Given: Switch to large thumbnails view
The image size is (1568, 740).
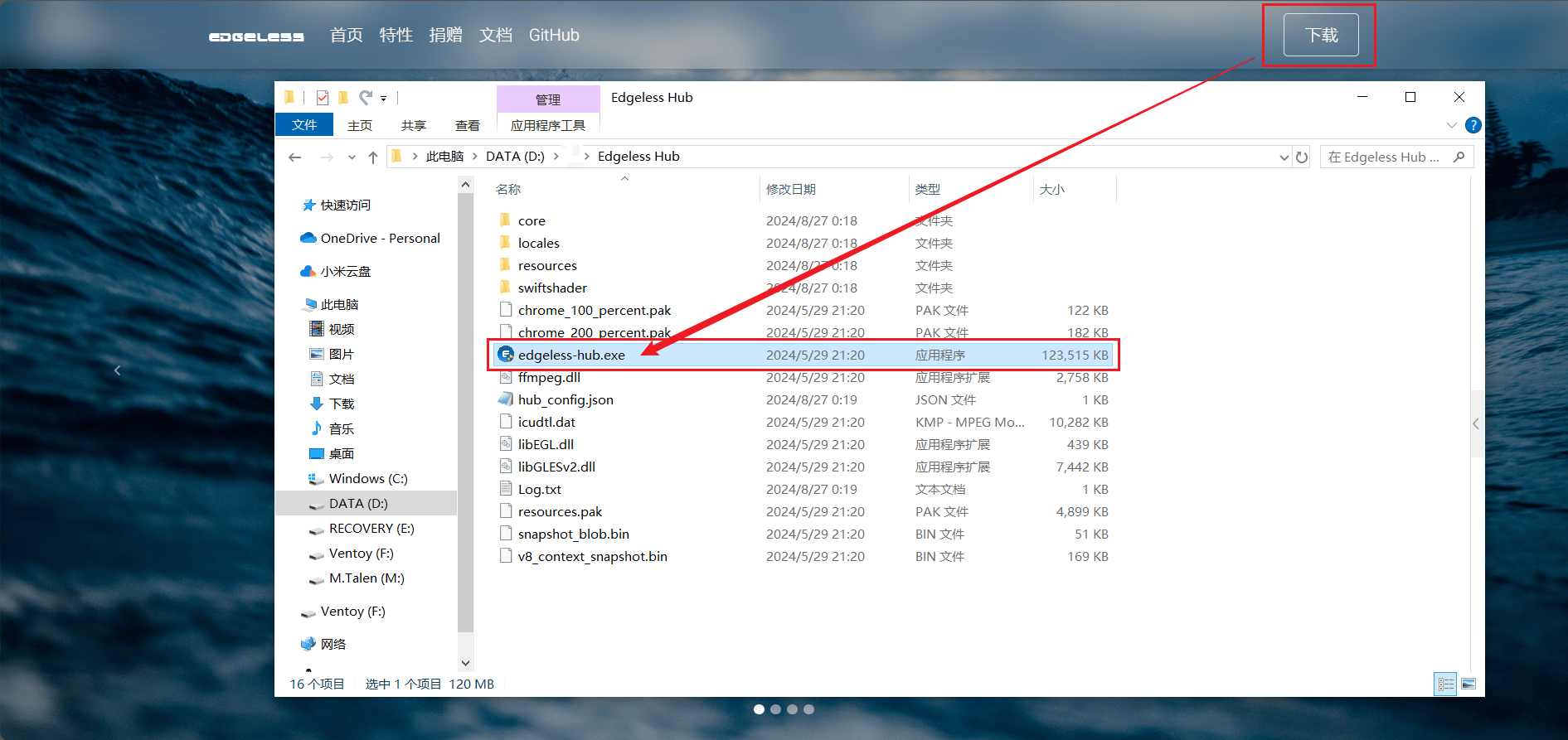Looking at the screenshot, I should tap(1468, 684).
